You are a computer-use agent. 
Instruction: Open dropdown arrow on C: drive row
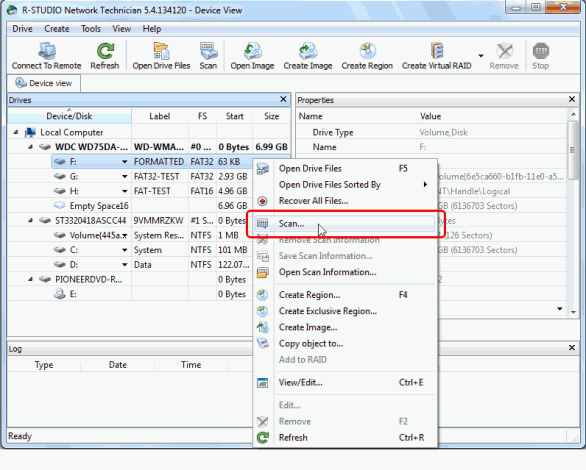(x=124, y=250)
